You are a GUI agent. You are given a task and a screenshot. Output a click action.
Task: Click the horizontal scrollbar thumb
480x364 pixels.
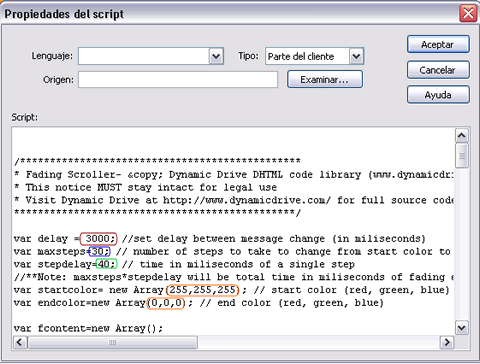pos(112,342)
